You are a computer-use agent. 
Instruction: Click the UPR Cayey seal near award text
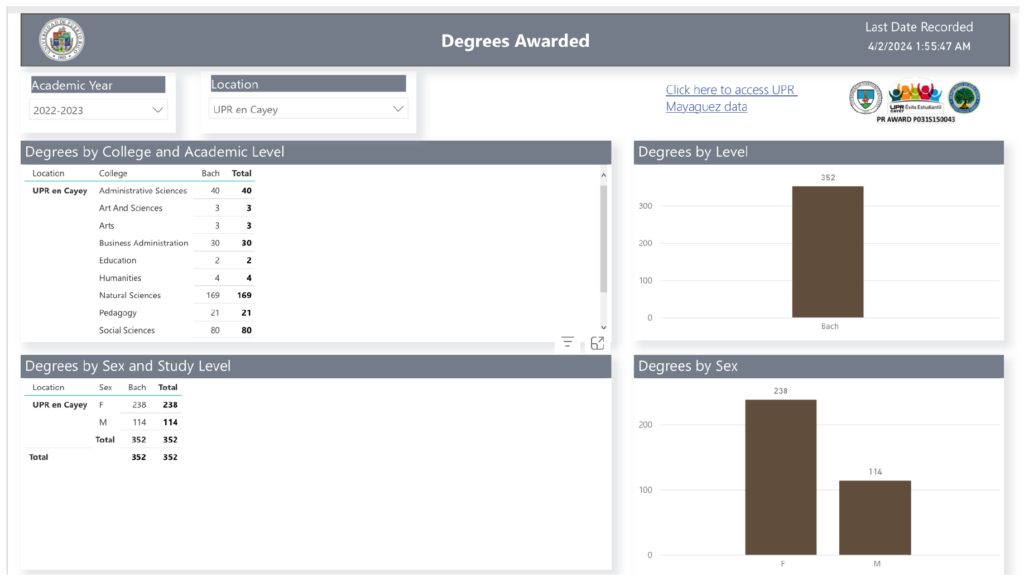(x=865, y=98)
